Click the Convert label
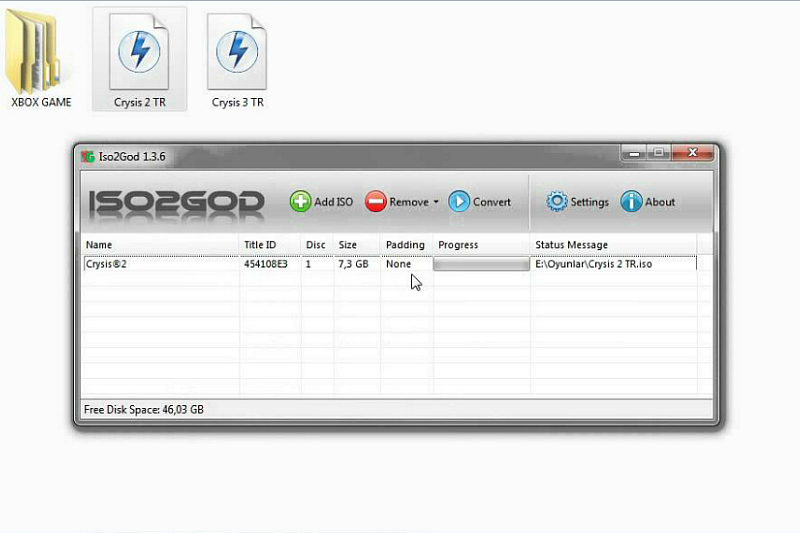This screenshot has height=533, width=800. pyautogui.click(x=492, y=202)
